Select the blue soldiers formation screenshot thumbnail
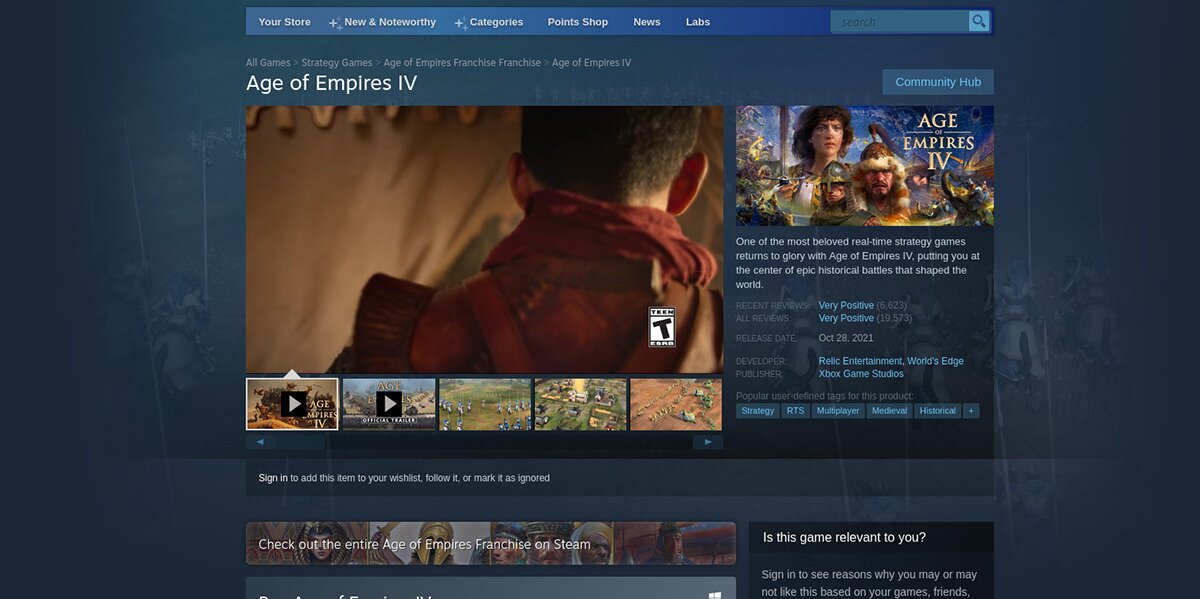This screenshot has width=1200, height=599. tap(485, 404)
